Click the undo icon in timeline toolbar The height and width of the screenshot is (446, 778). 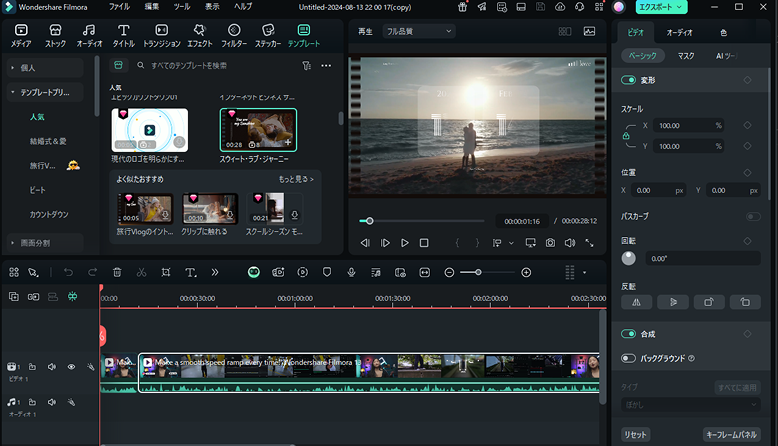(68, 272)
